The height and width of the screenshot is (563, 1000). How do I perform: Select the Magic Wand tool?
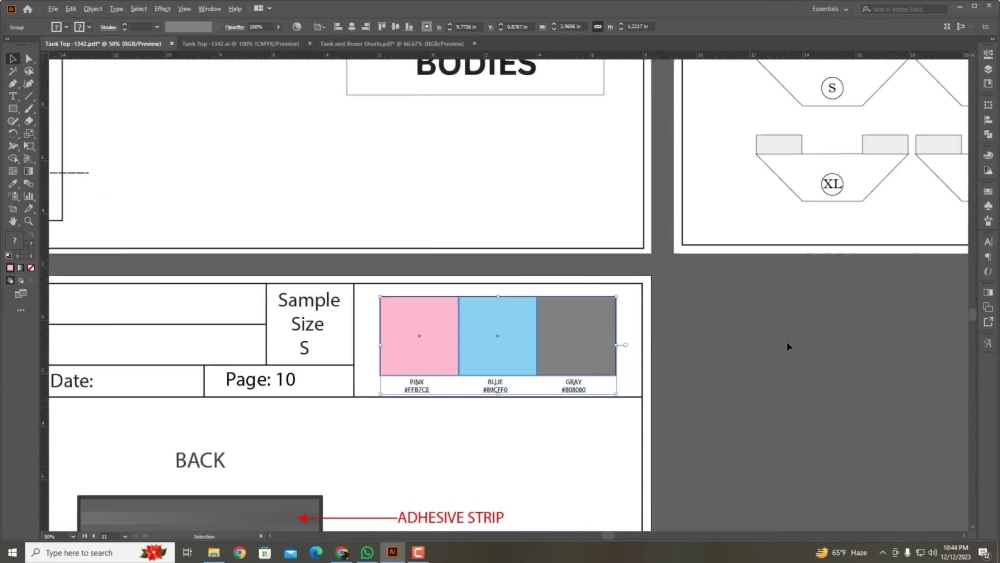13,71
